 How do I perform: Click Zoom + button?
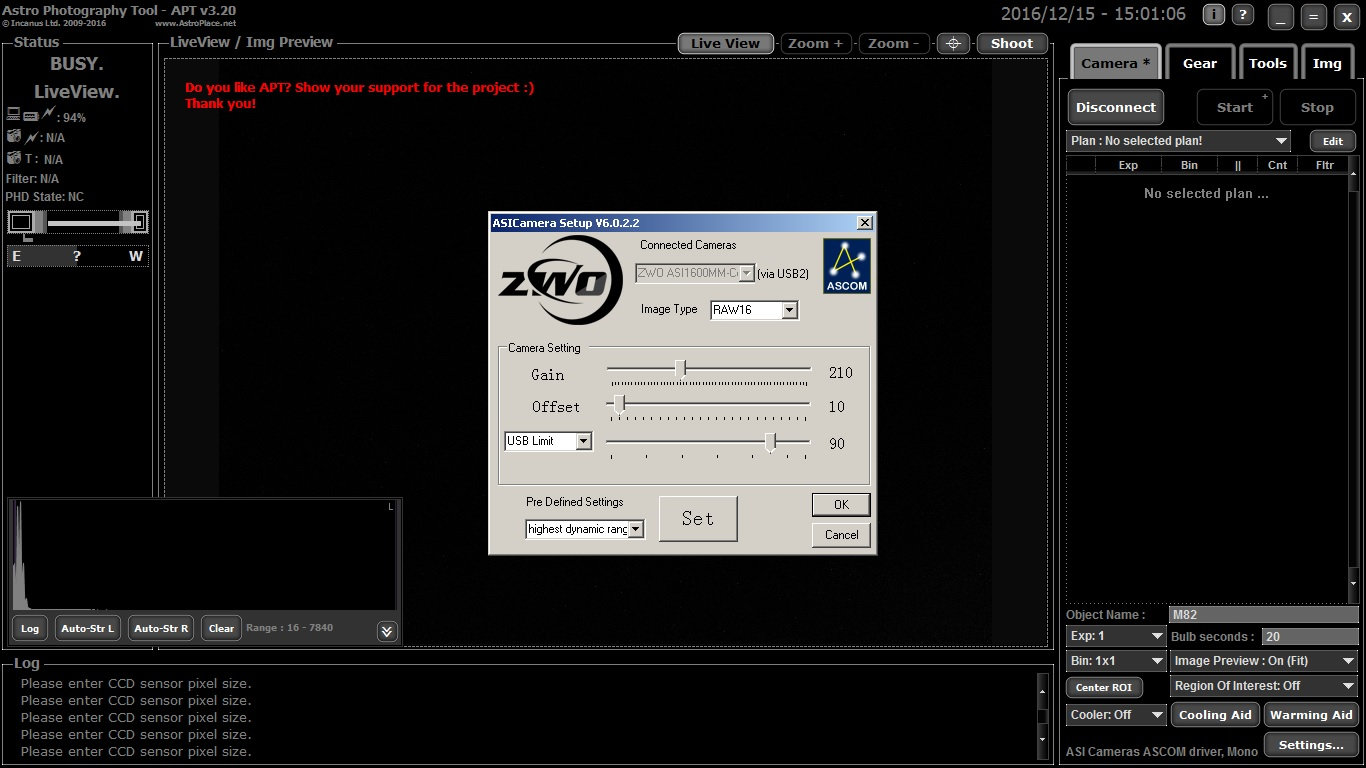(x=817, y=43)
